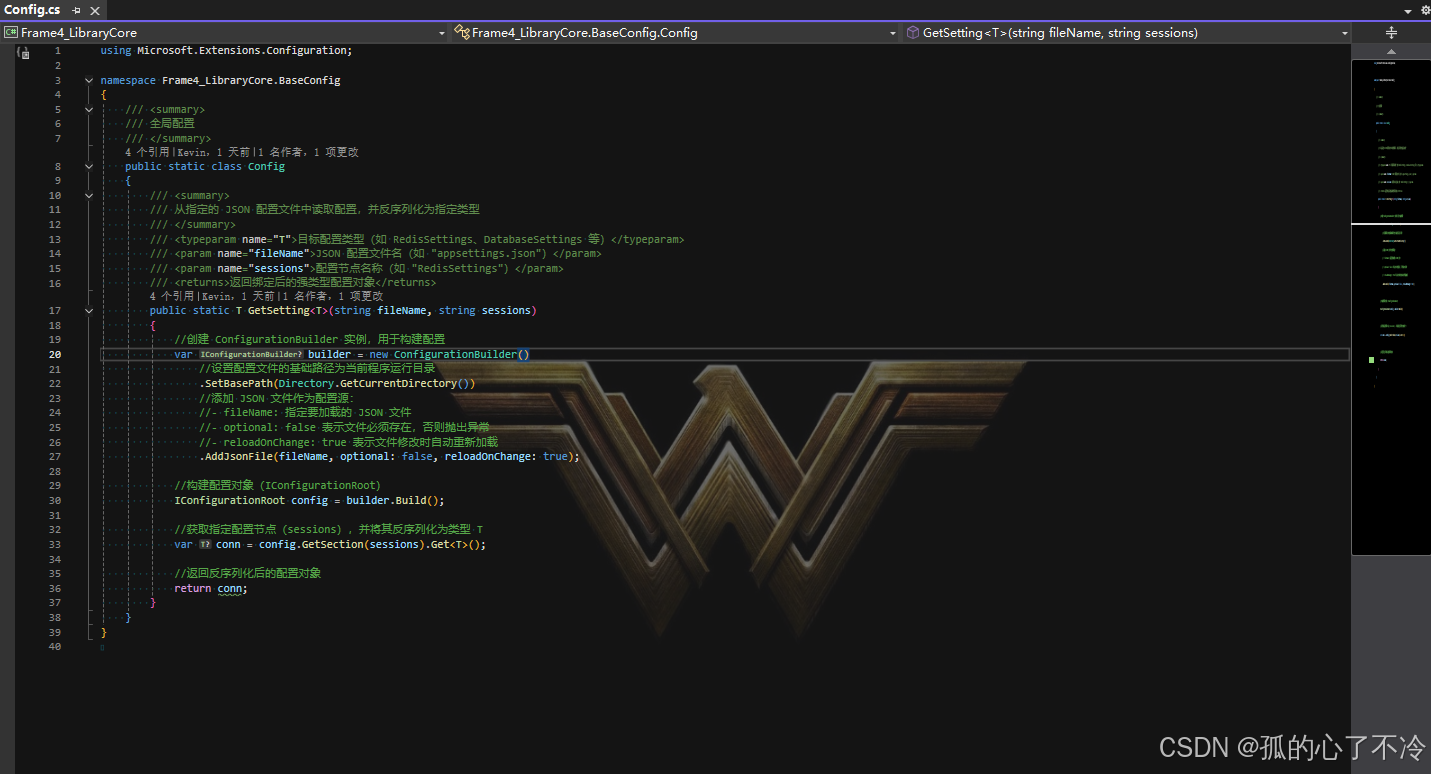
Task: Click 'using Microsoft.Extensions.Configuration;' on line 1
Action: pos(226,51)
